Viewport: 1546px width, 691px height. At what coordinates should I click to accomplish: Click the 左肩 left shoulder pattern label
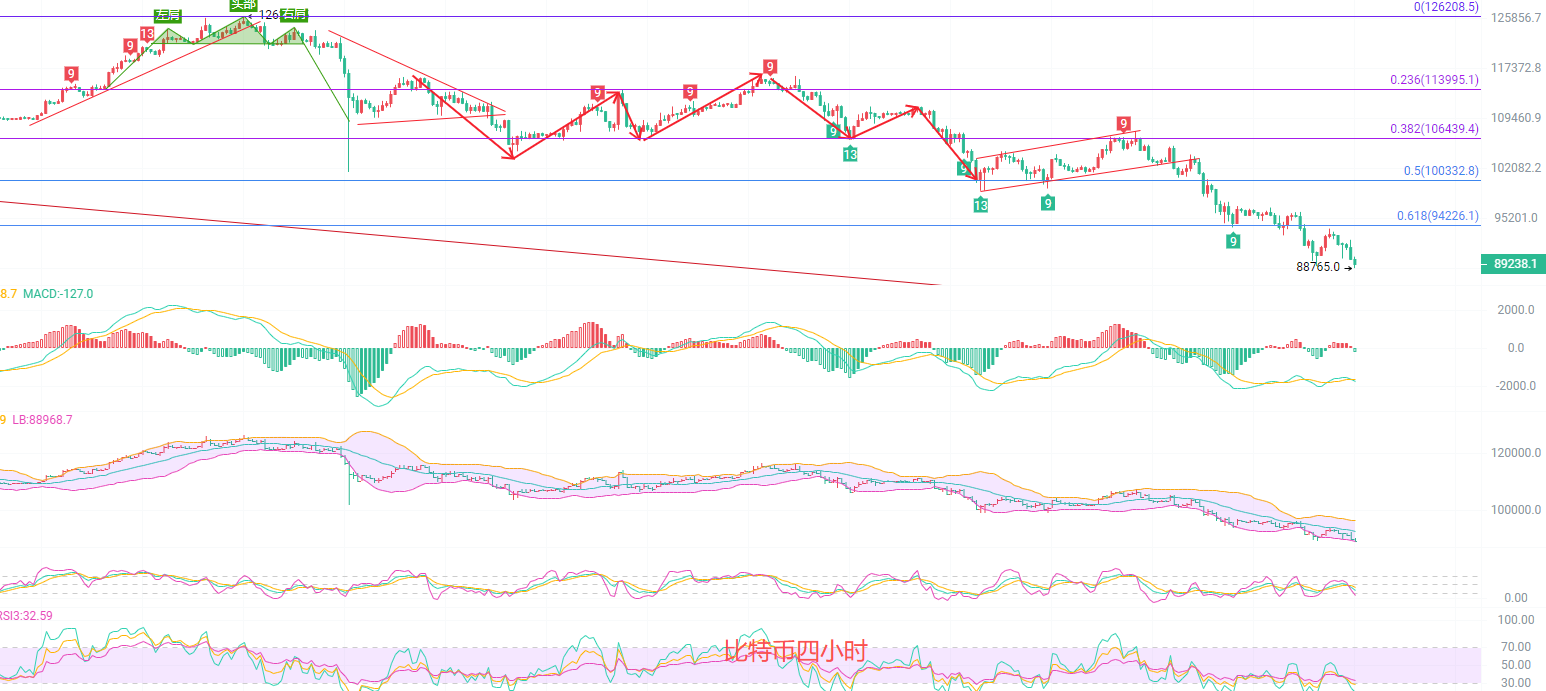[x=168, y=15]
